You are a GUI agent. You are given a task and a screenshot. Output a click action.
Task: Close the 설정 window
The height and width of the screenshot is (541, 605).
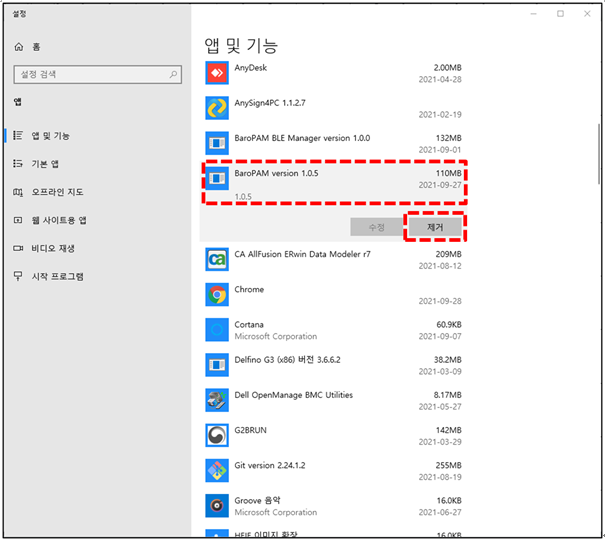[587, 14]
